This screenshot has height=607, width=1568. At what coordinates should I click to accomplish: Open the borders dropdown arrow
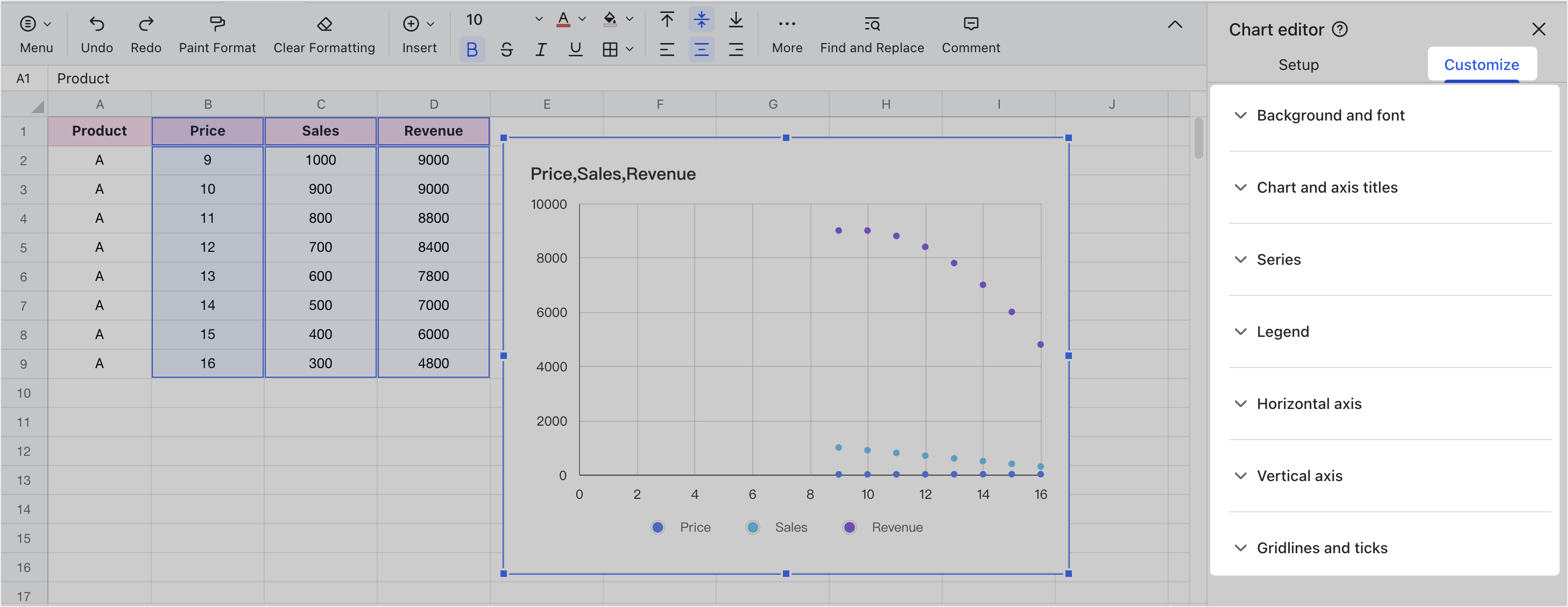(x=630, y=50)
